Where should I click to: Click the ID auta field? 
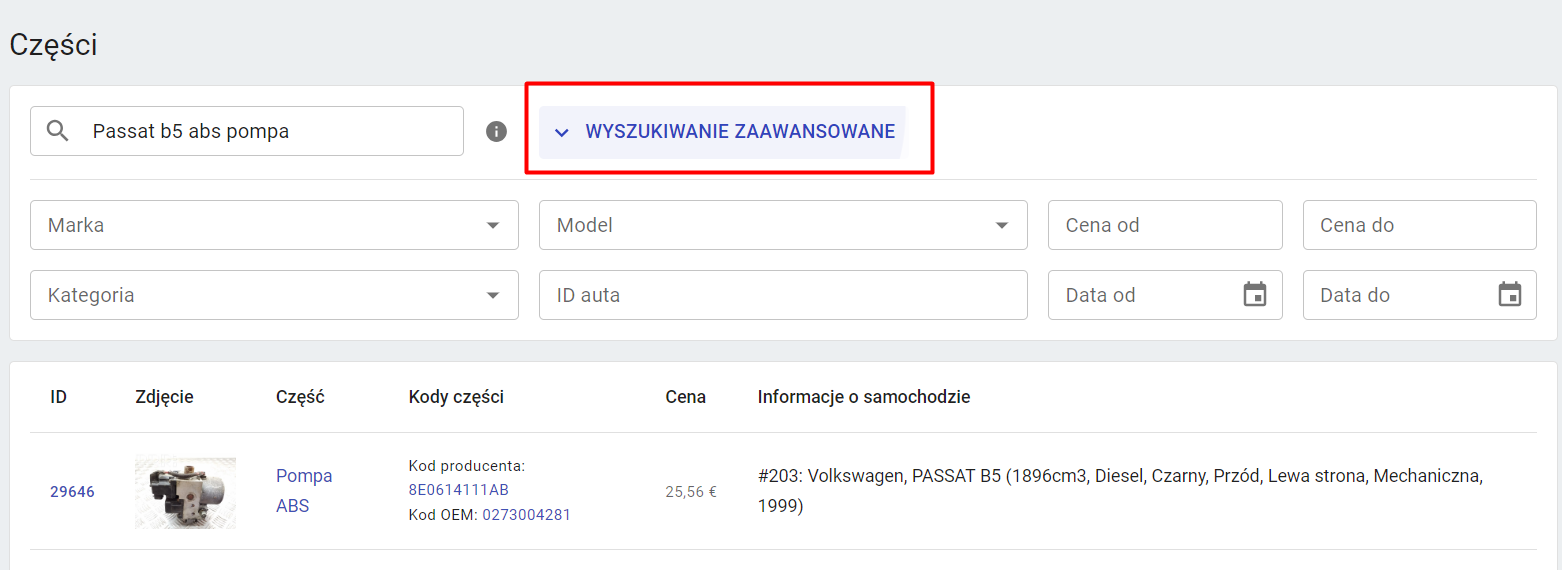pyautogui.click(x=783, y=295)
